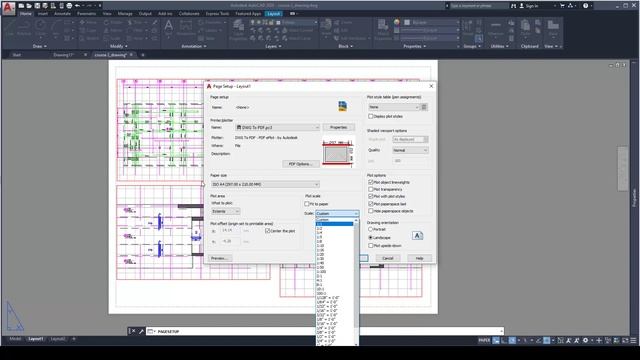
Task: Open the AutoCAD application menu logo
Action: (8, 8)
